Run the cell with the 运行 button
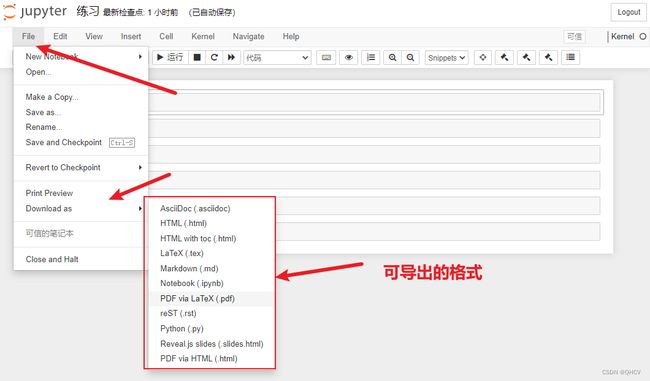The height and width of the screenshot is (381, 650). (170, 57)
